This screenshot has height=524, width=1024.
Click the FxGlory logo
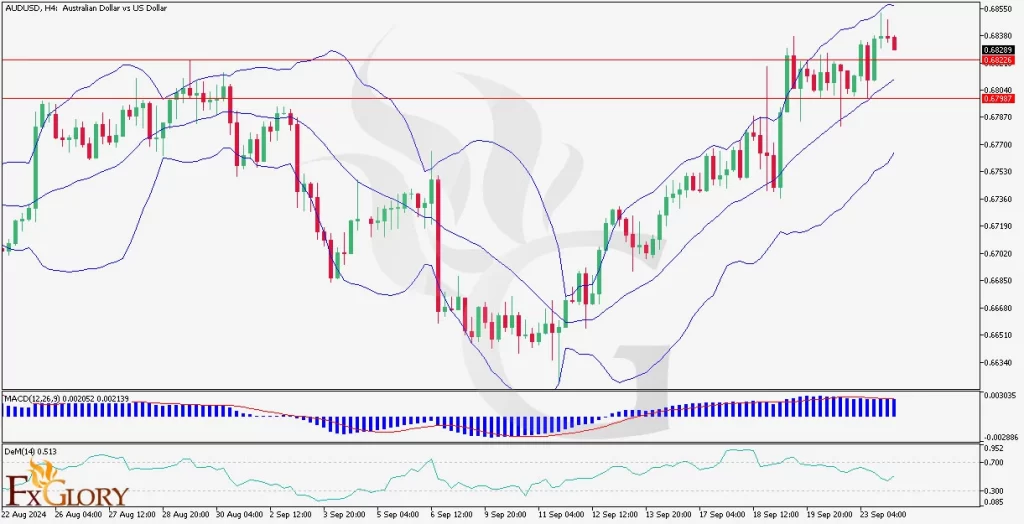coord(65,483)
